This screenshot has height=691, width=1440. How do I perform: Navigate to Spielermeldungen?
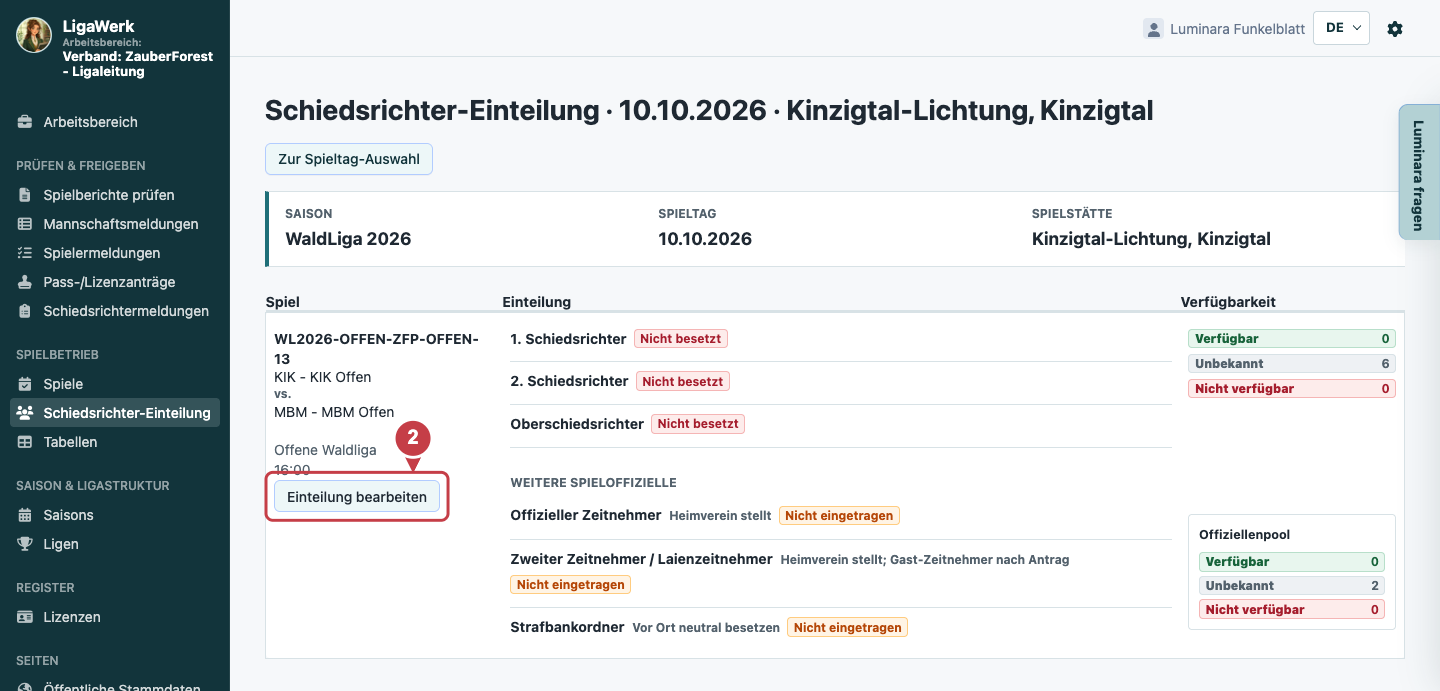click(115, 253)
